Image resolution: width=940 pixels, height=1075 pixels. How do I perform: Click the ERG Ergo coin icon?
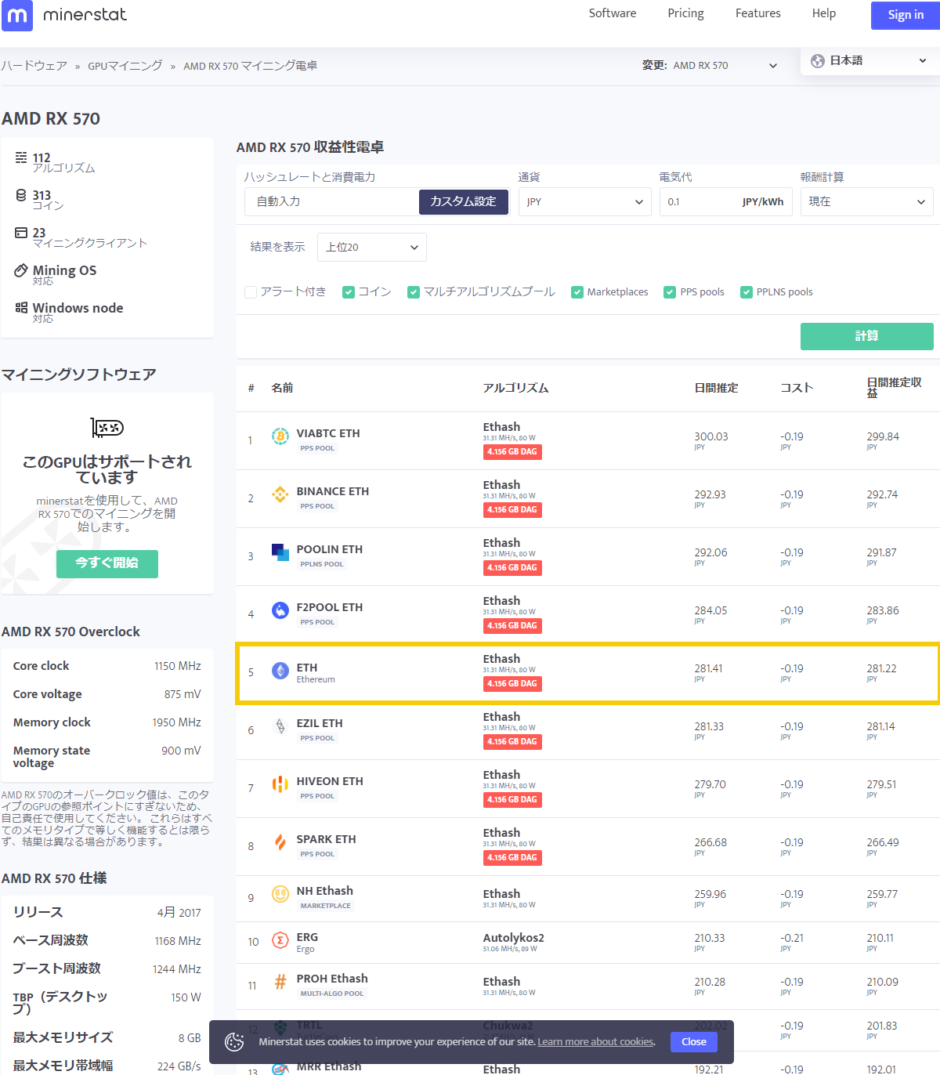pyautogui.click(x=280, y=941)
